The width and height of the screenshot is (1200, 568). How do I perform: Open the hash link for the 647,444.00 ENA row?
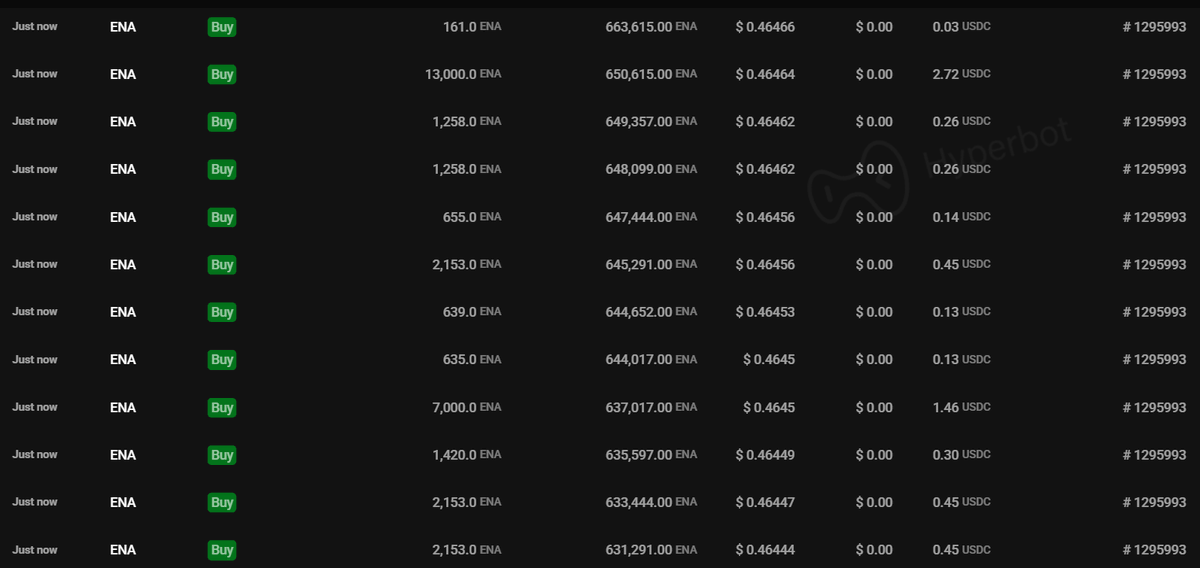[x=1154, y=217]
